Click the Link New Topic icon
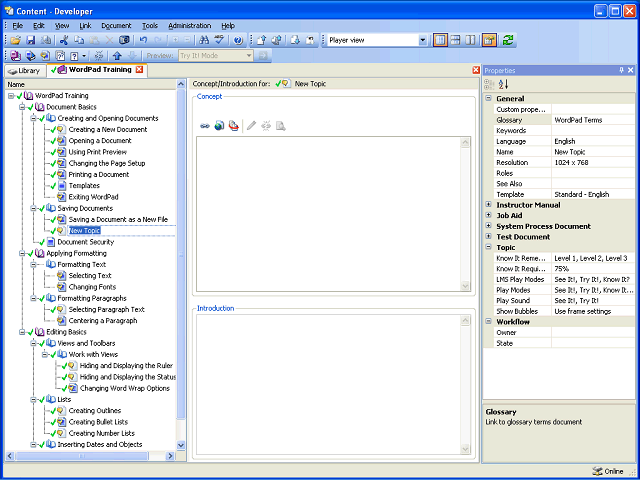640x480 pixels. click(45, 56)
